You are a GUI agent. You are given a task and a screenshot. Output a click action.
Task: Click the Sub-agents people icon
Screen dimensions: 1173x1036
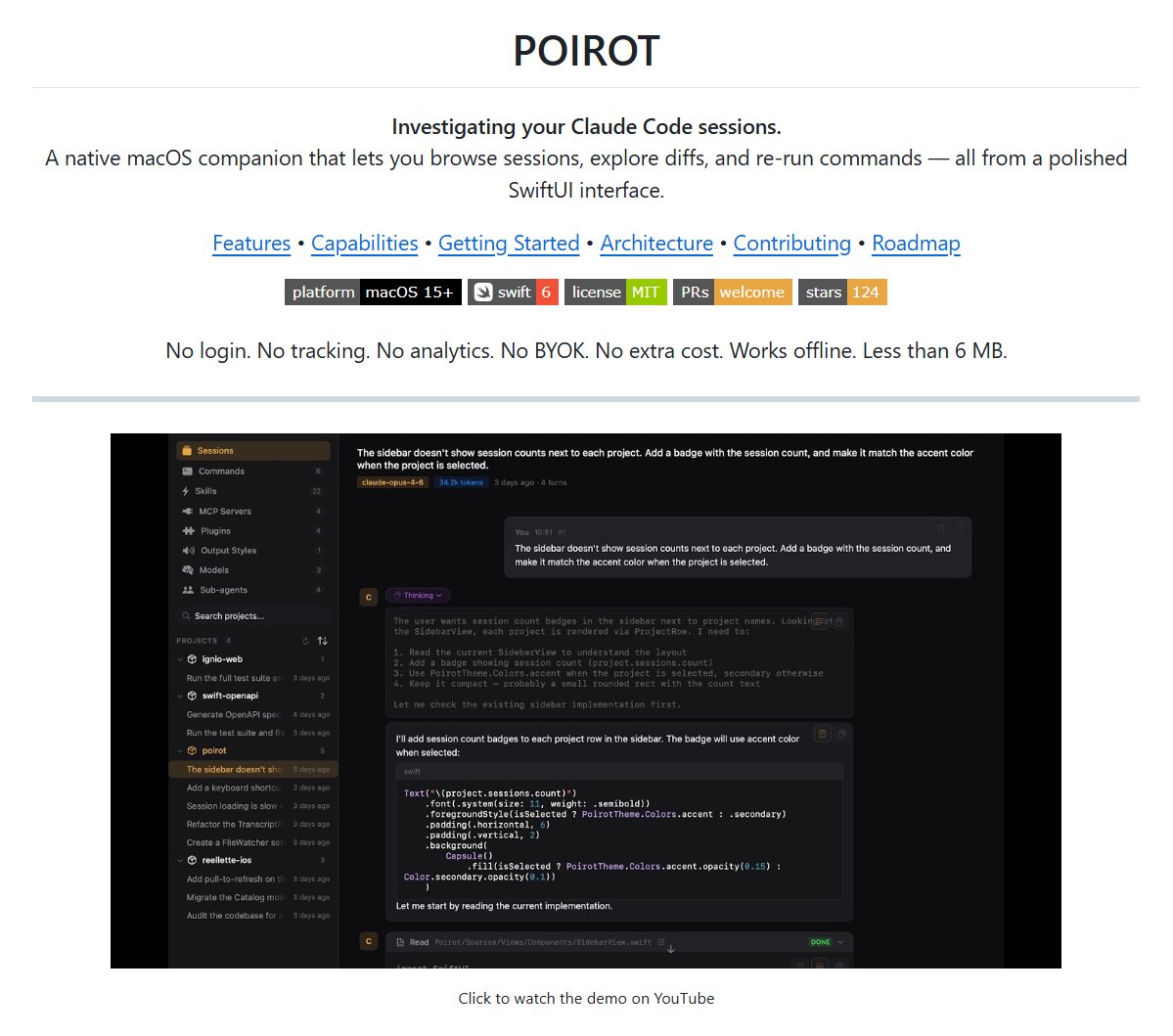coord(188,590)
